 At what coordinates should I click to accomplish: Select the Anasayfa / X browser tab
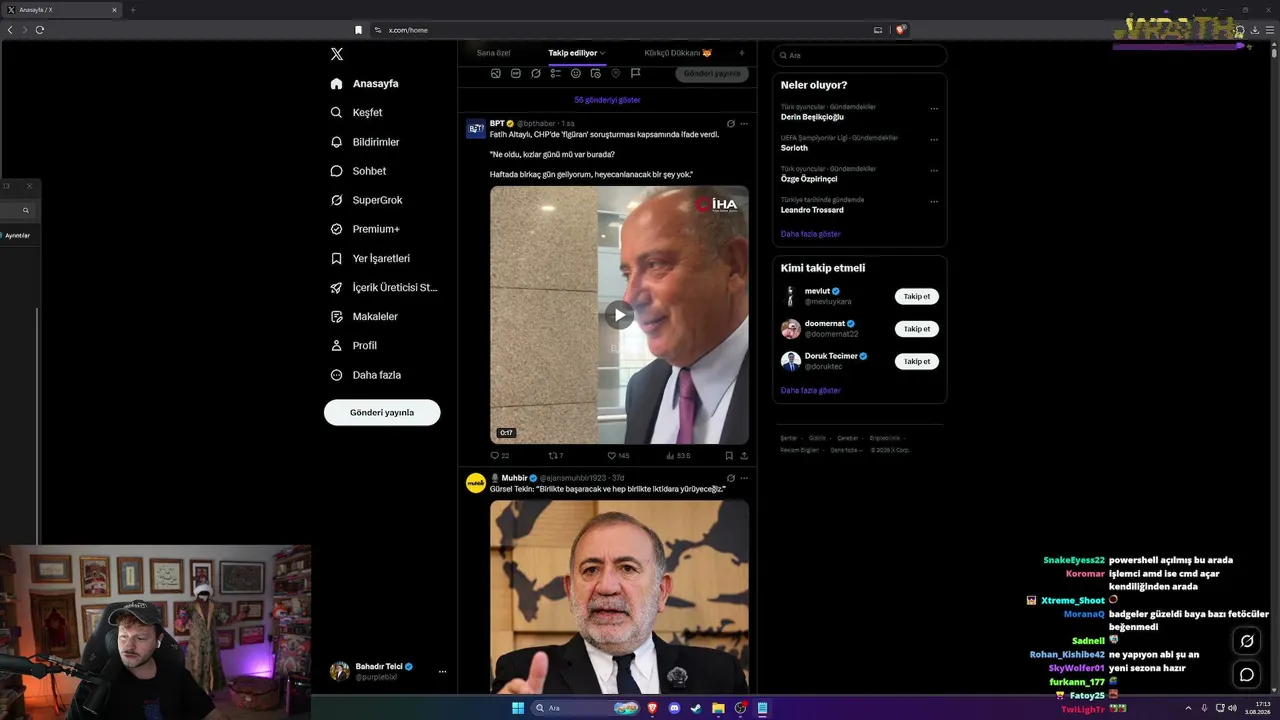tap(62, 10)
